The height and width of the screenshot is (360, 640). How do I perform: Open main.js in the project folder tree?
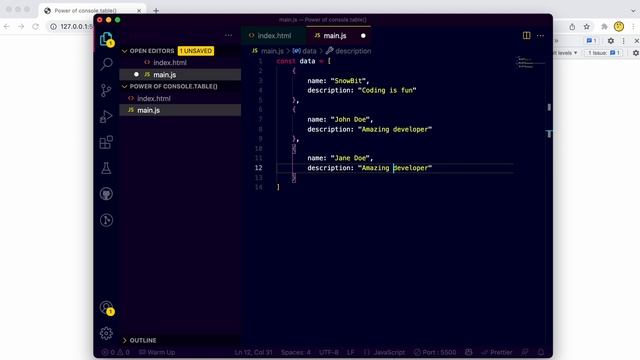click(x=180, y=110)
